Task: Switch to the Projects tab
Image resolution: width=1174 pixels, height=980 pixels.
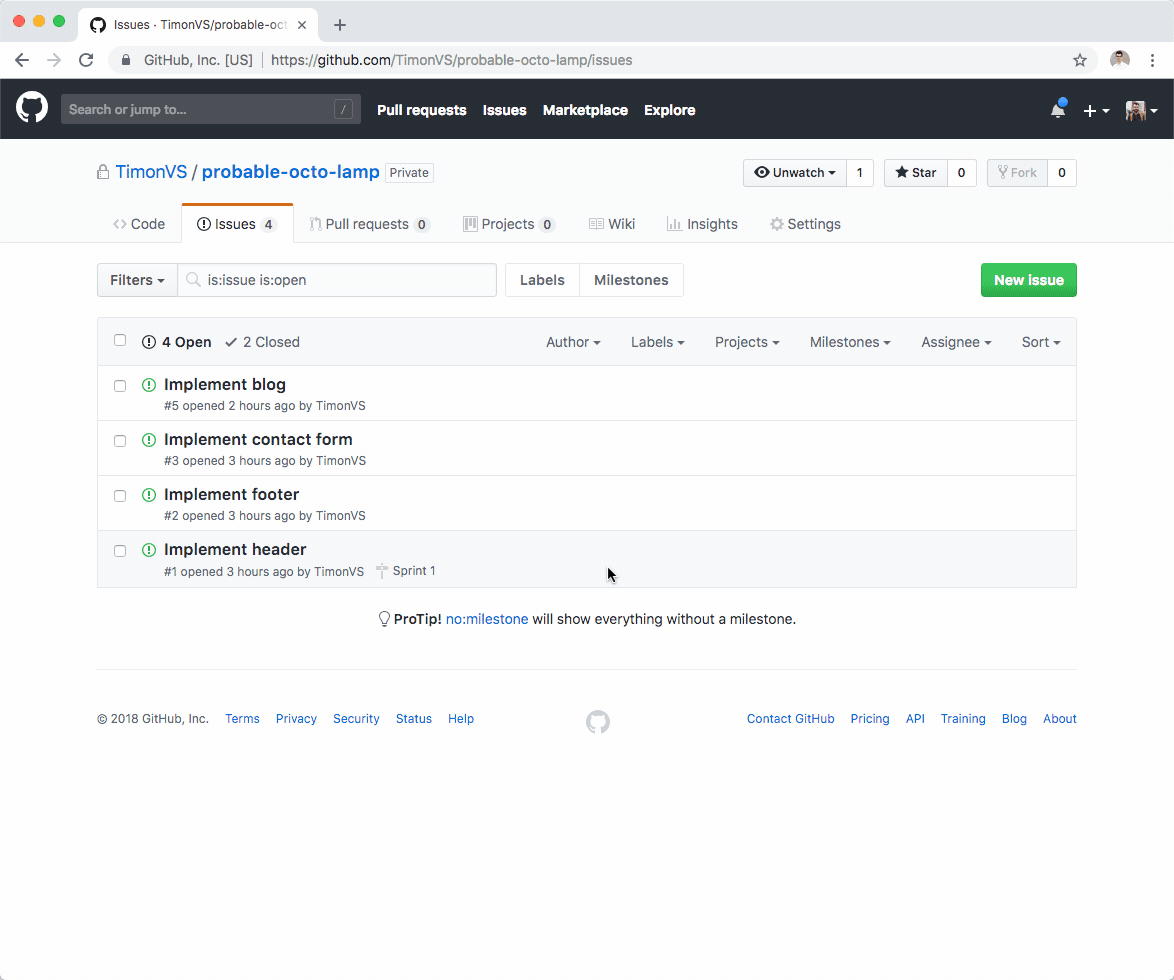Action: (x=508, y=224)
